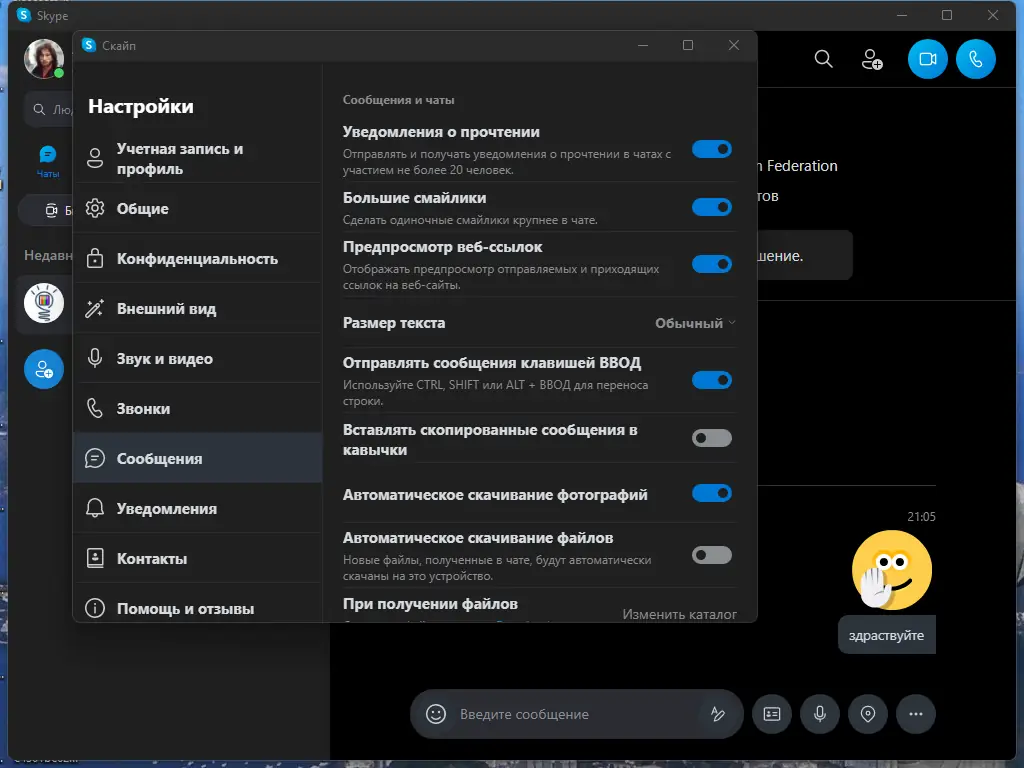The height and width of the screenshot is (768, 1024).
Task: Click the microphone icon for voice message
Action: coord(820,714)
